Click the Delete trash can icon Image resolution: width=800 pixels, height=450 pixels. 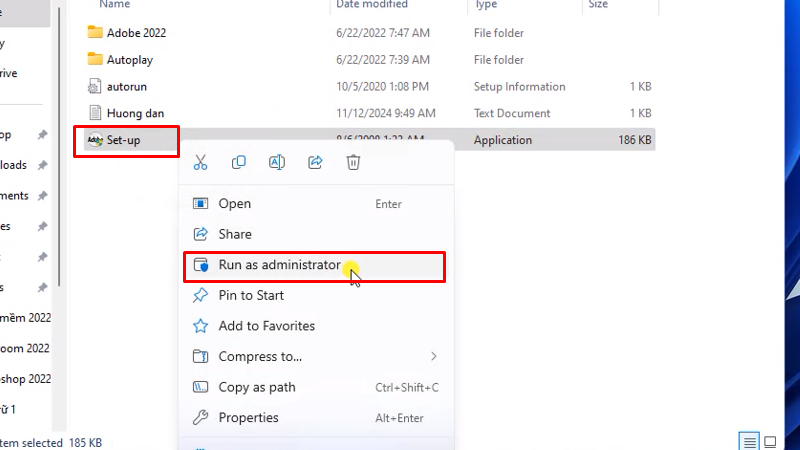(353, 162)
